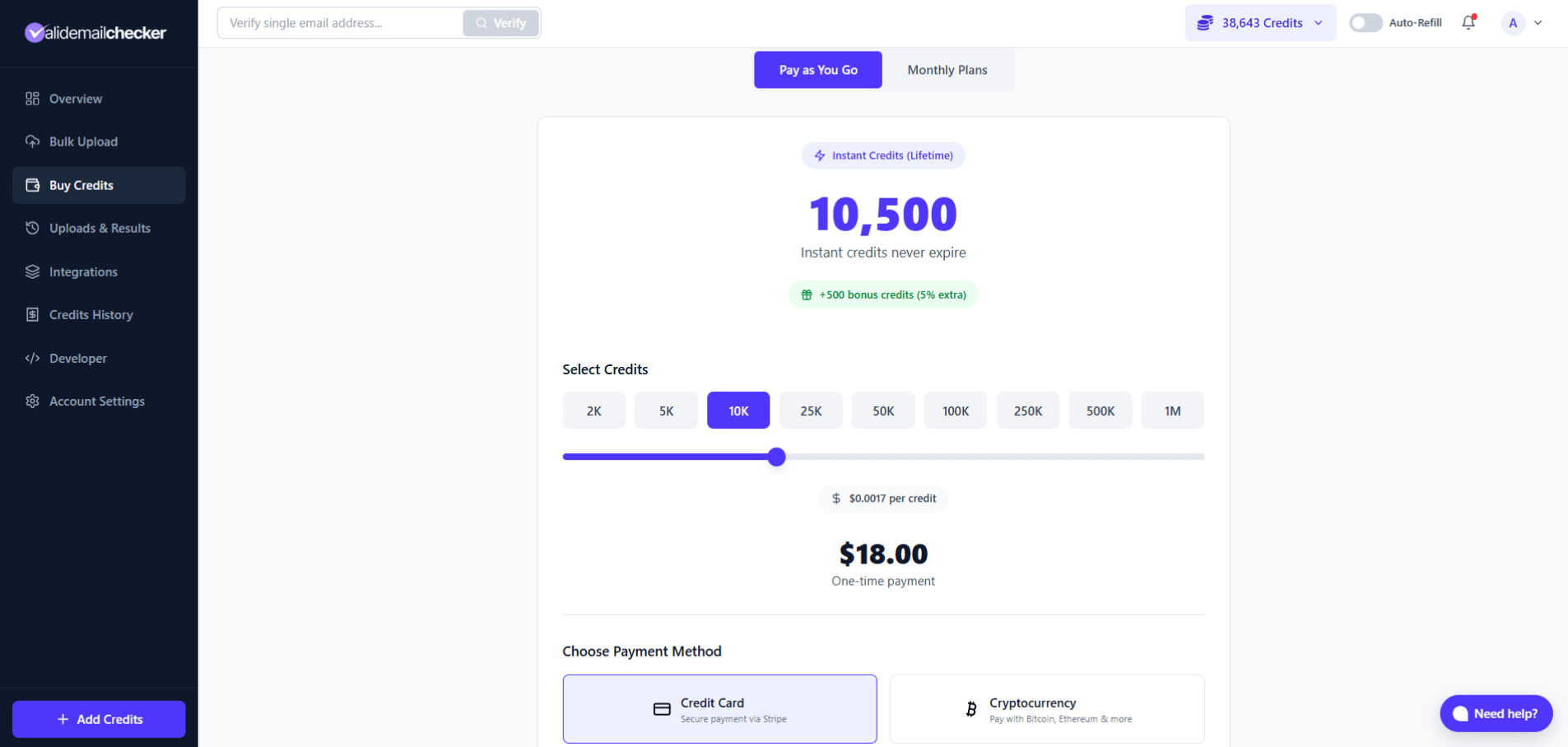Open the Overview section icon
This screenshot has height=747, width=1568.
pos(32,98)
